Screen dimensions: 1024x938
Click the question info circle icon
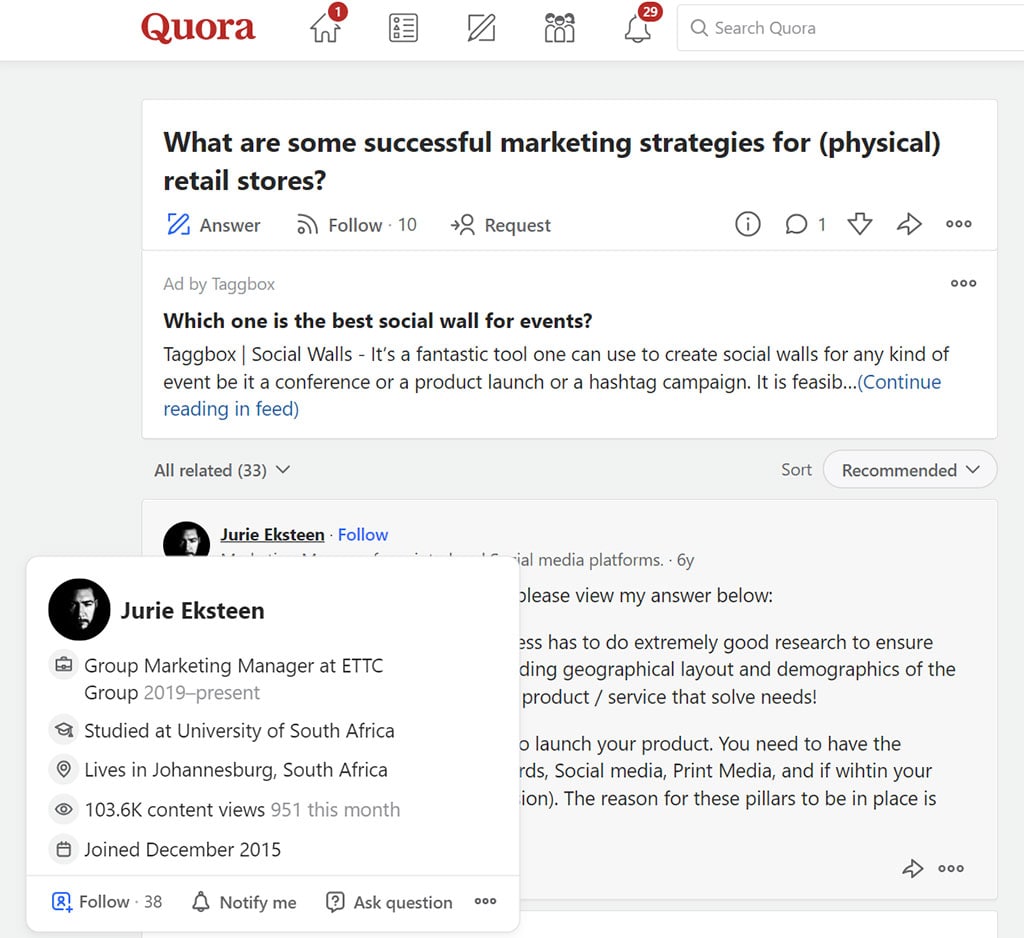747,225
